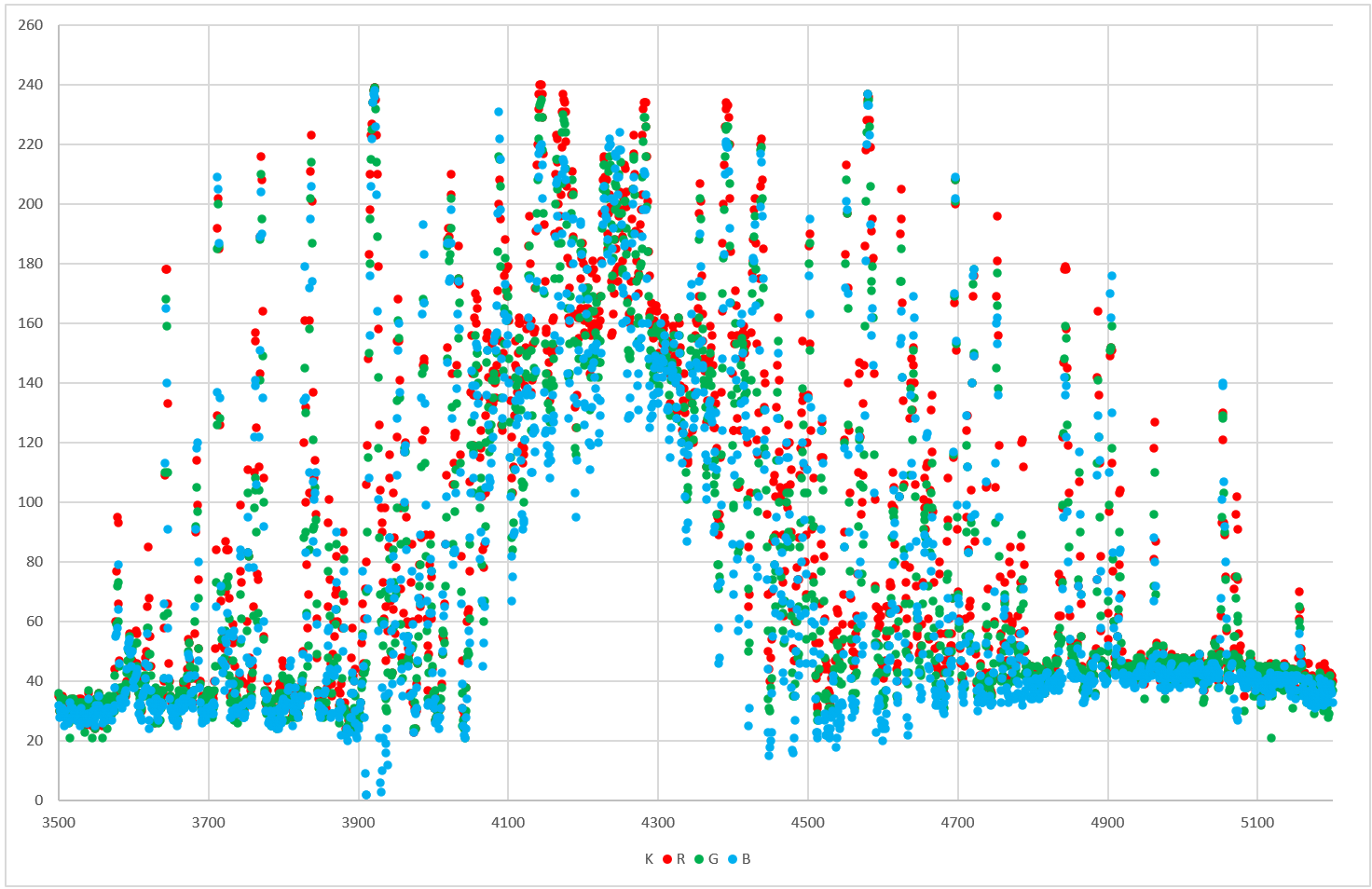Screen dimensions: 1372x889
Task: Select the 4700 x-axis tick label
Action: [957, 822]
